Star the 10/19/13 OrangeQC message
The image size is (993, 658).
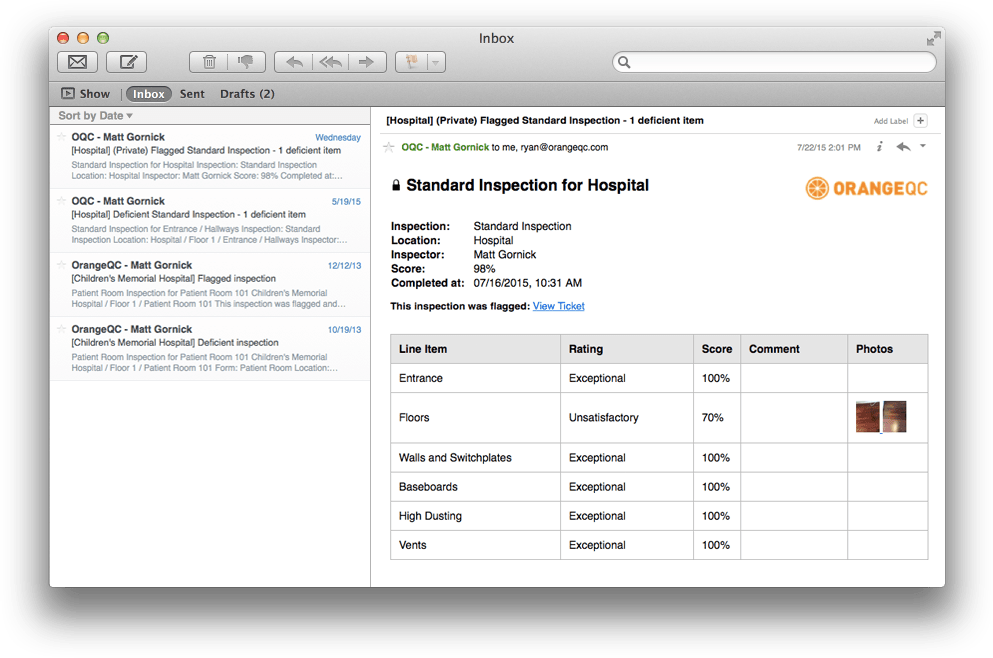[x=61, y=328]
